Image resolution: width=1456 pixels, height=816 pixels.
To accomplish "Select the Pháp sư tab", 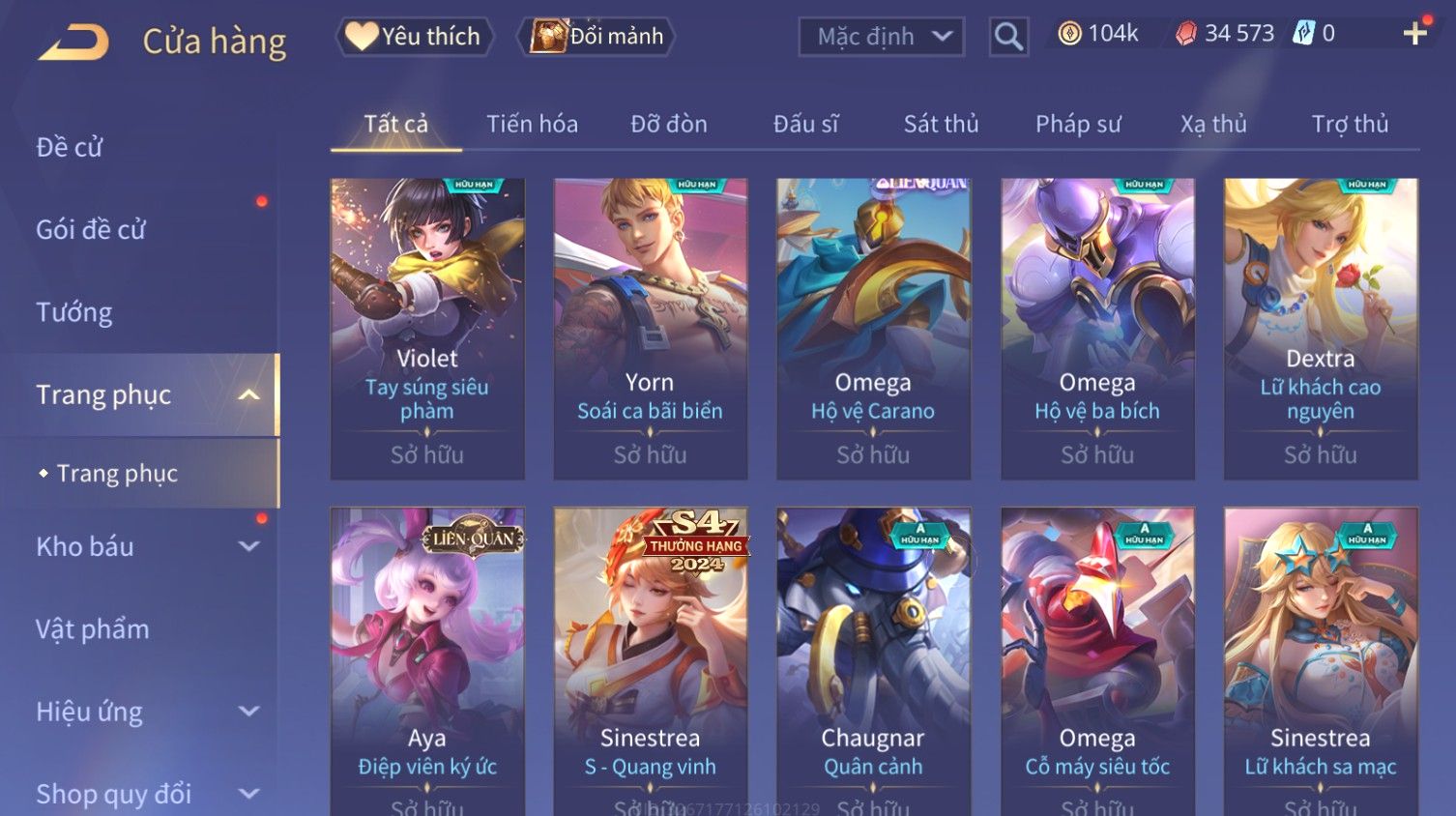I will 1078,124.
